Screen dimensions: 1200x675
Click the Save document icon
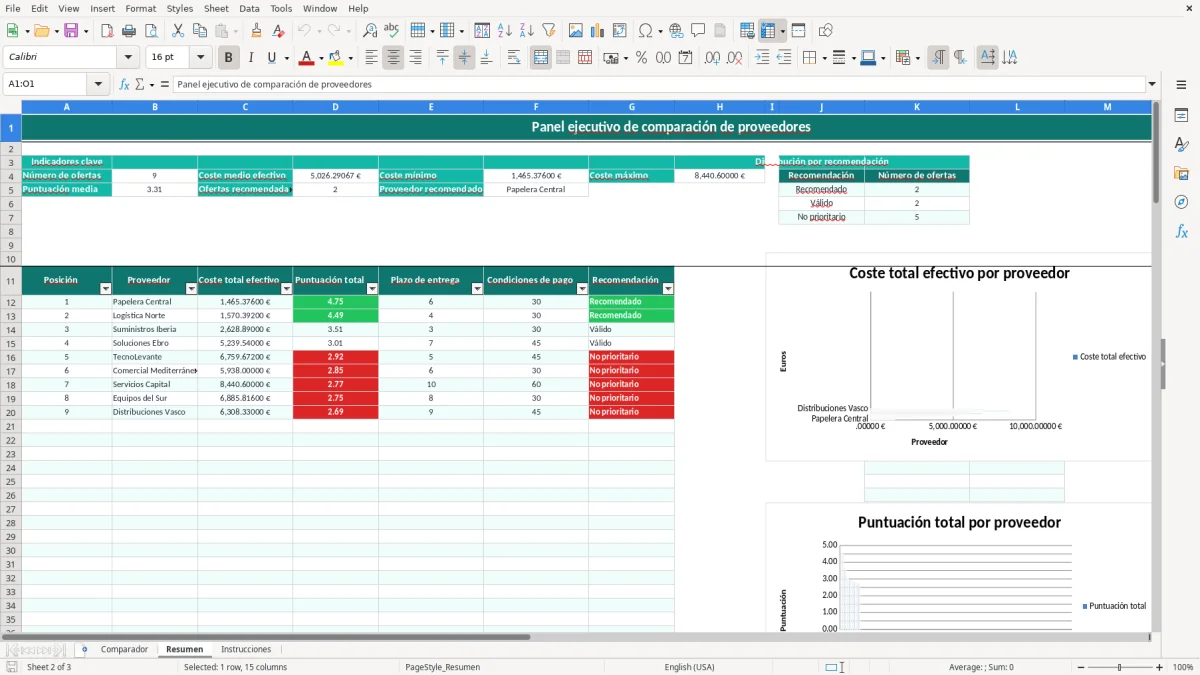(x=71, y=31)
